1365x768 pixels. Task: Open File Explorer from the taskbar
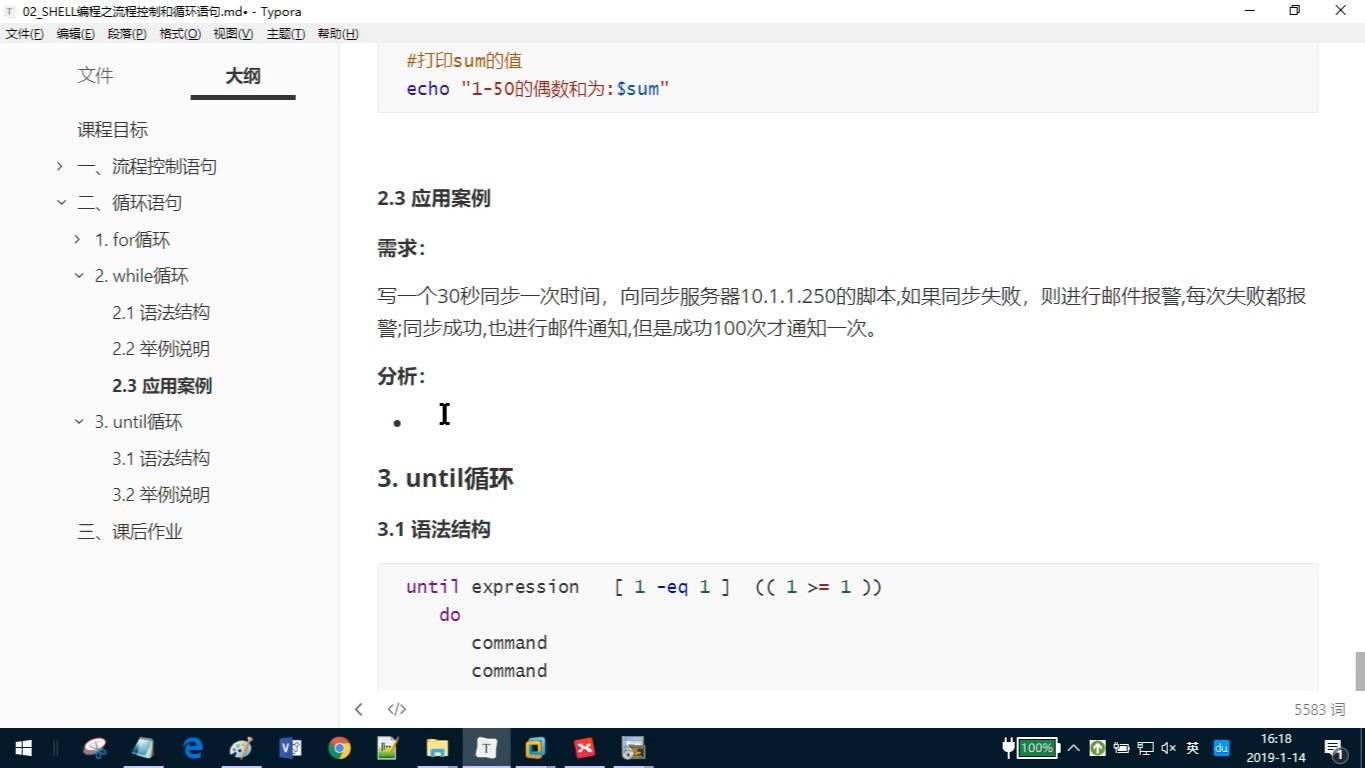(437, 748)
